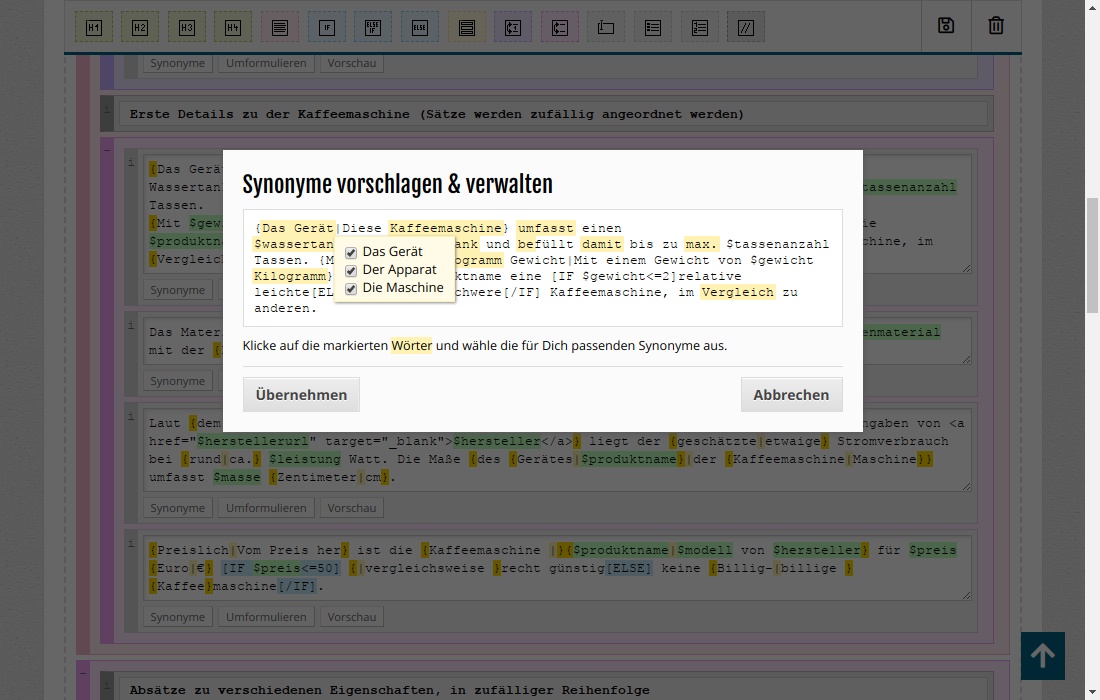Image resolution: width=1100 pixels, height=700 pixels.
Task: Insert the ELSE IF block icon
Action: (x=373, y=28)
